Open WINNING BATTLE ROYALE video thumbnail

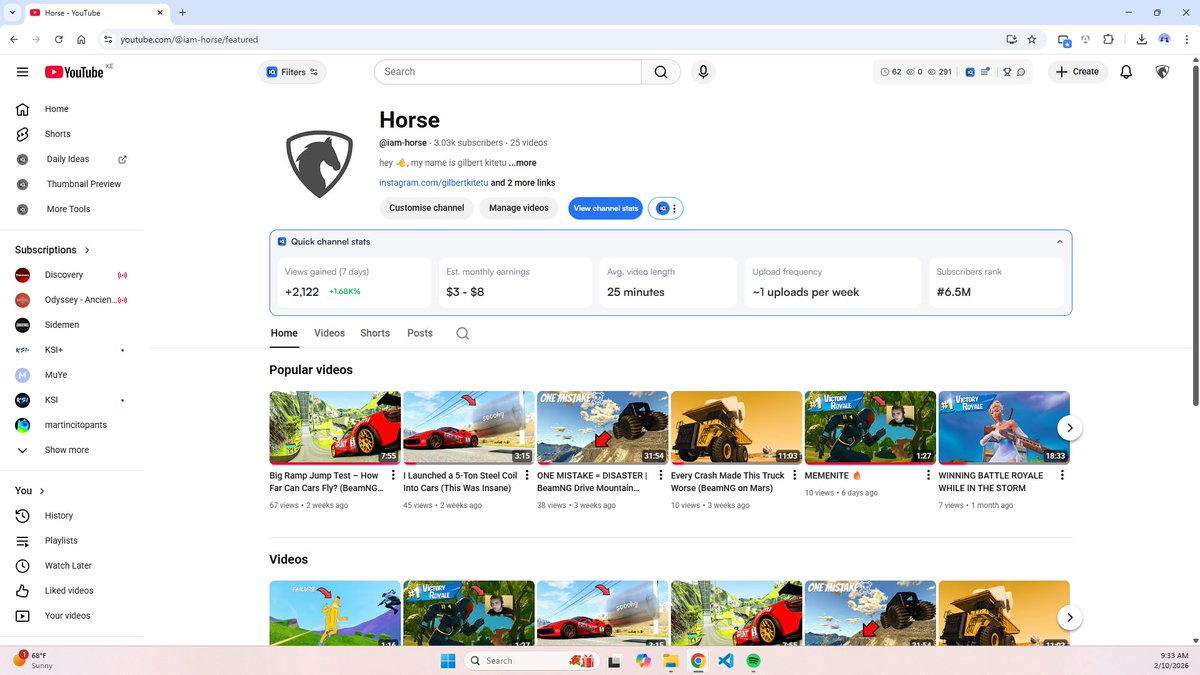pyautogui.click(x=1004, y=428)
